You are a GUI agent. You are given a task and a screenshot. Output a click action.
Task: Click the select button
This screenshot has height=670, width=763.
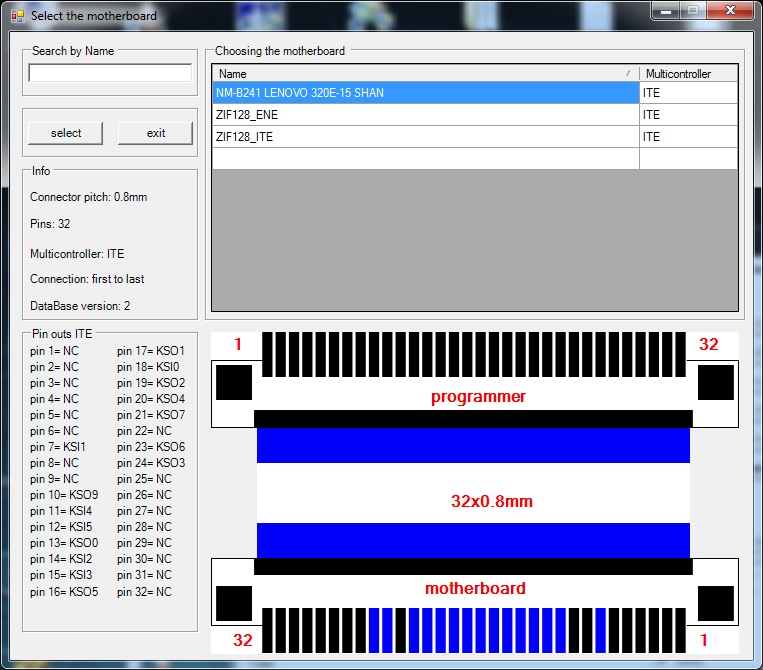coord(66,133)
